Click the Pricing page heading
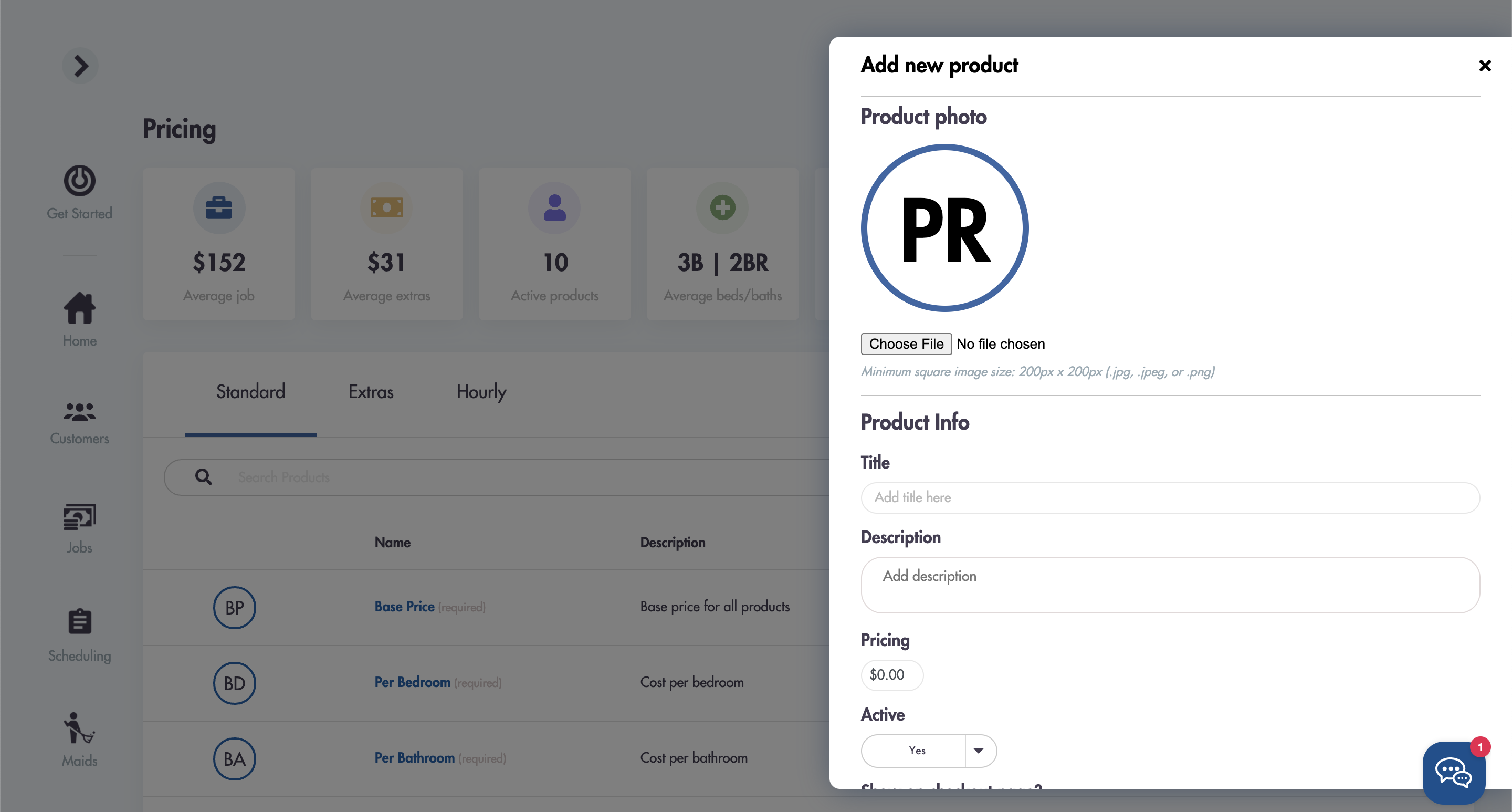The height and width of the screenshot is (812, 1512). pos(179,129)
